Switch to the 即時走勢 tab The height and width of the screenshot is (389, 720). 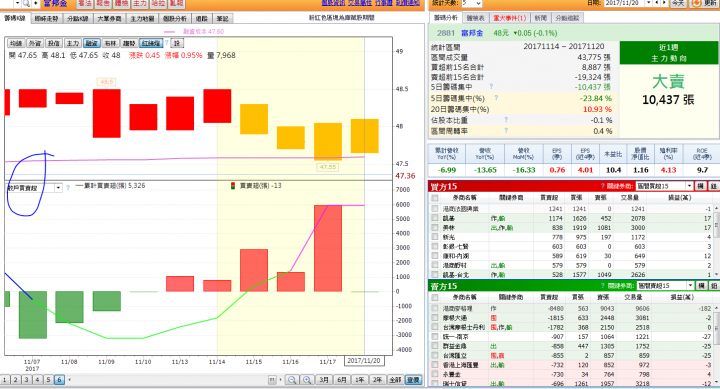coord(46,18)
